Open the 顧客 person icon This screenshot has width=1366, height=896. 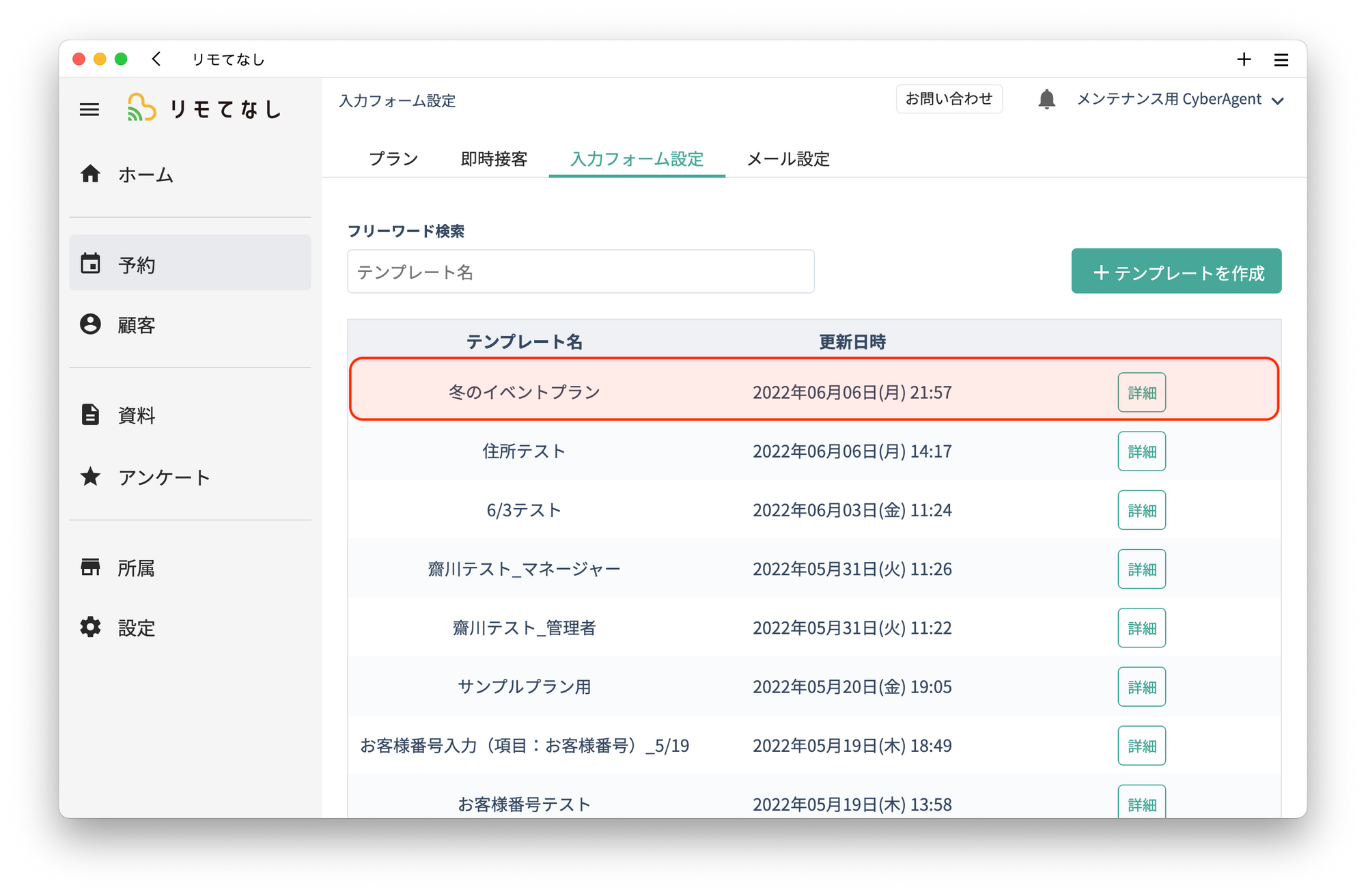point(90,324)
